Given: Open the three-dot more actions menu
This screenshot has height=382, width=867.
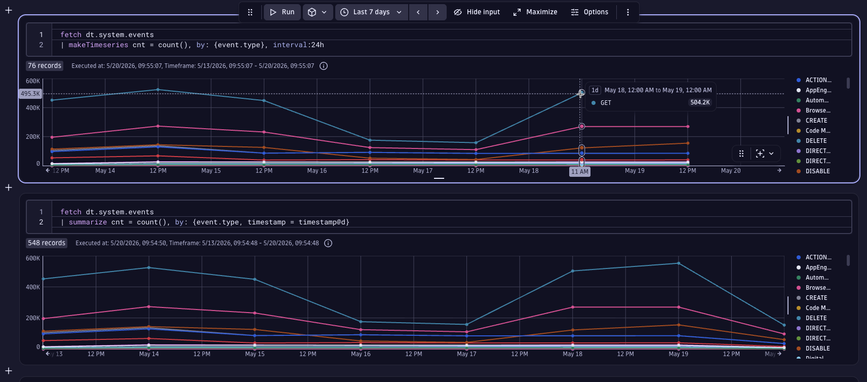Looking at the screenshot, I should click(628, 12).
